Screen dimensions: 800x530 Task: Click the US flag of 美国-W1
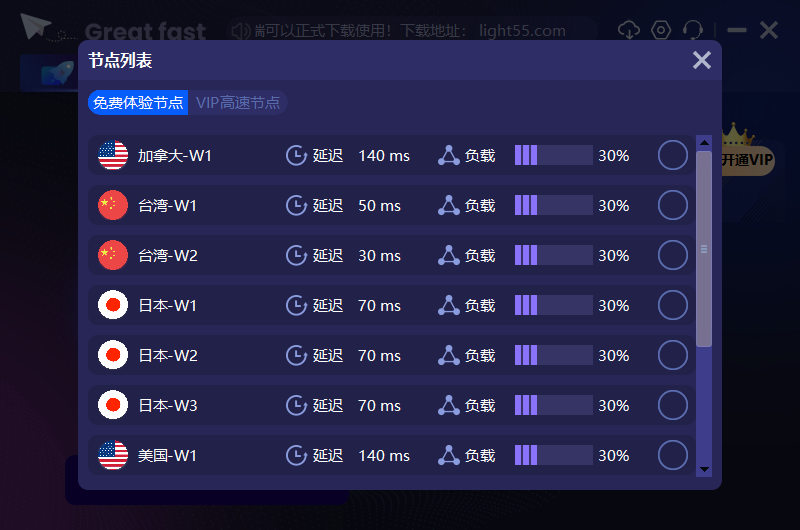click(x=113, y=455)
